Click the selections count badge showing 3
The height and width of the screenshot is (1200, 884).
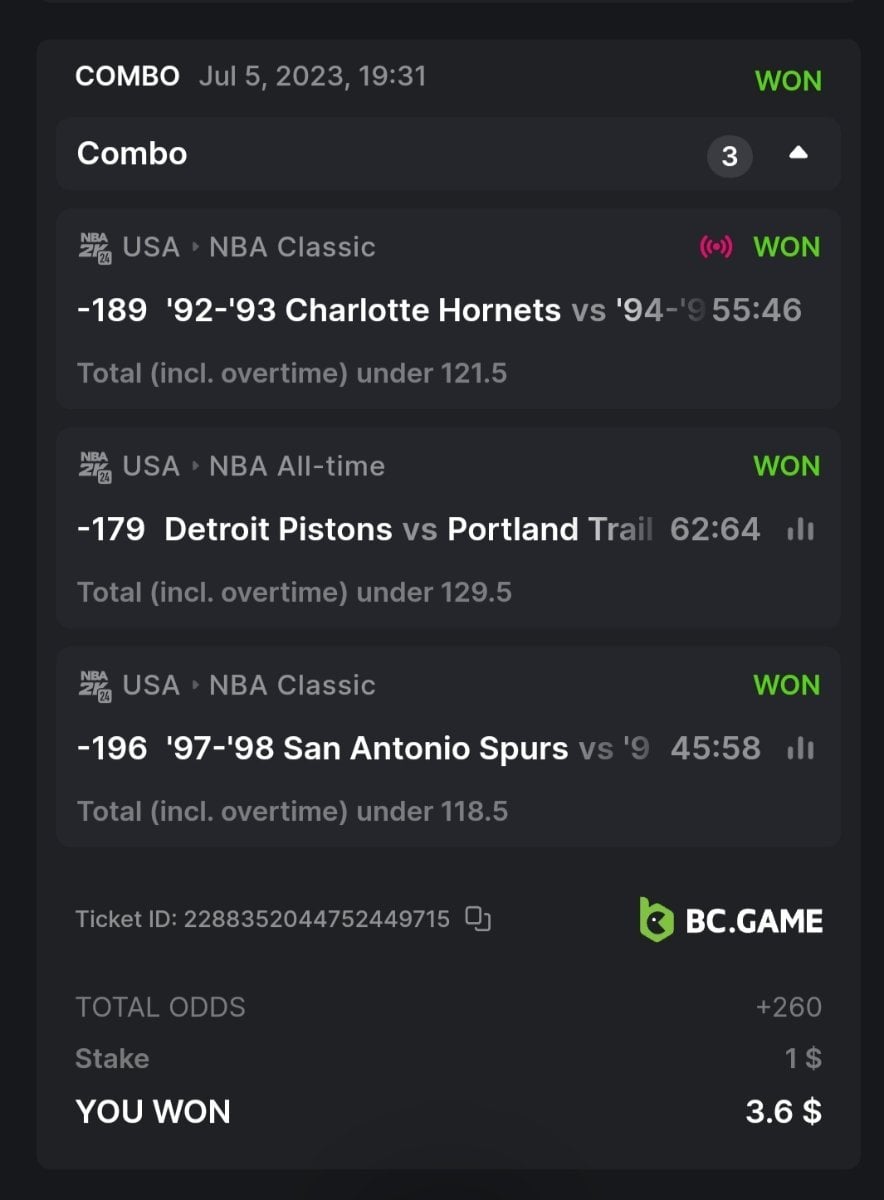(729, 156)
